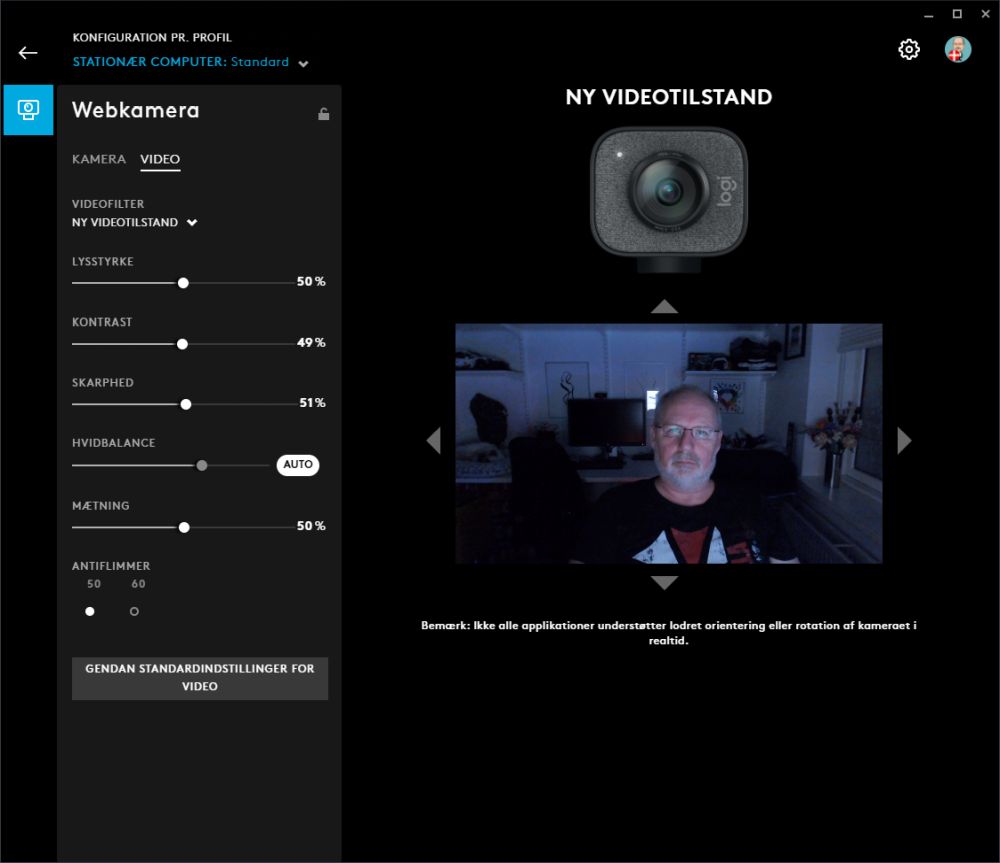Viewport: 1000px width, 863px height.
Task: Click the Kontrast slider handle
Action: pyautogui.click(x=182, y=344)
